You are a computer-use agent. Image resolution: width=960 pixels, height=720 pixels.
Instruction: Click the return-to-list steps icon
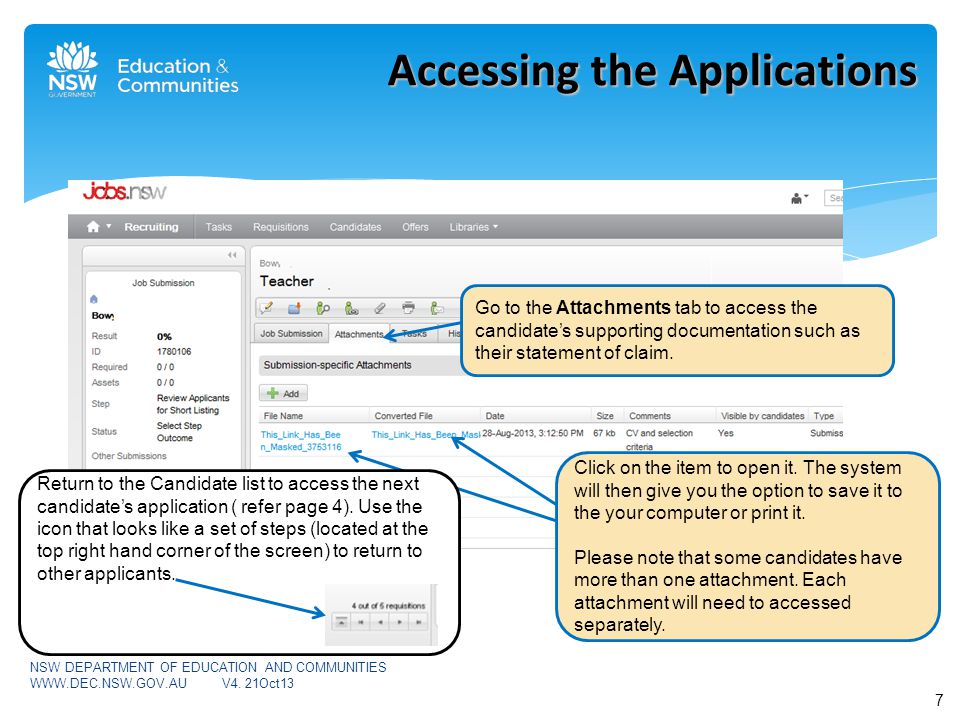[341, 622]
